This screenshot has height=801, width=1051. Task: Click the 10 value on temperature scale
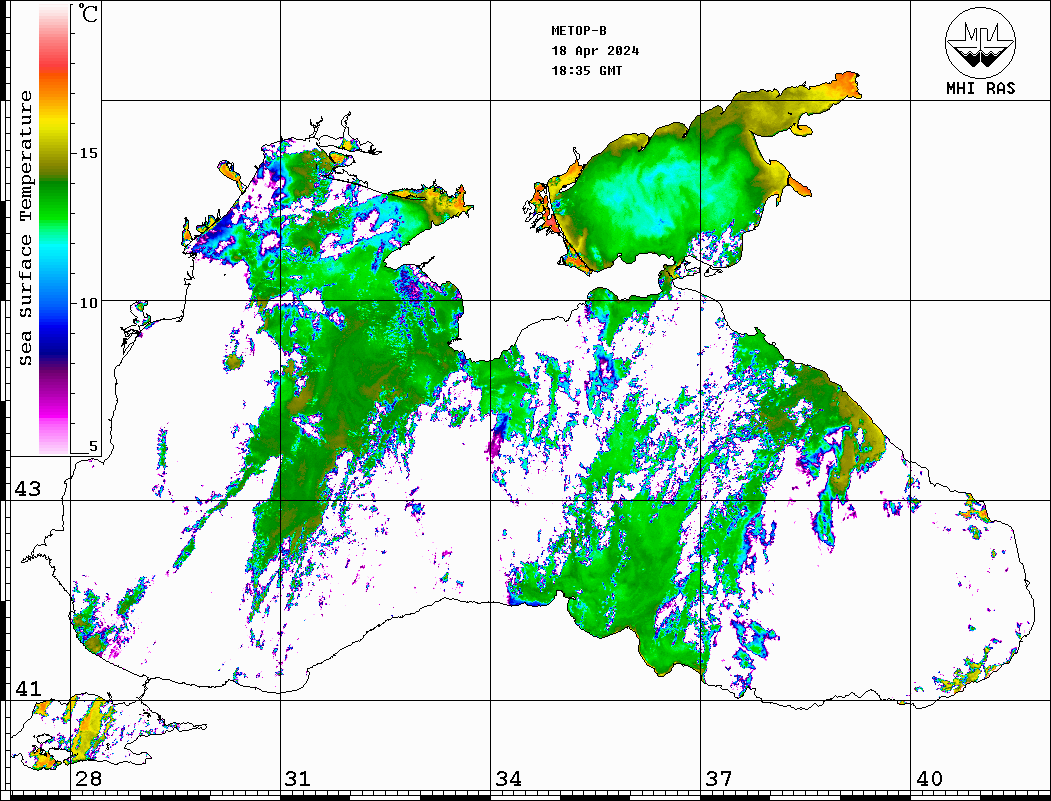[x=88, y=303]
